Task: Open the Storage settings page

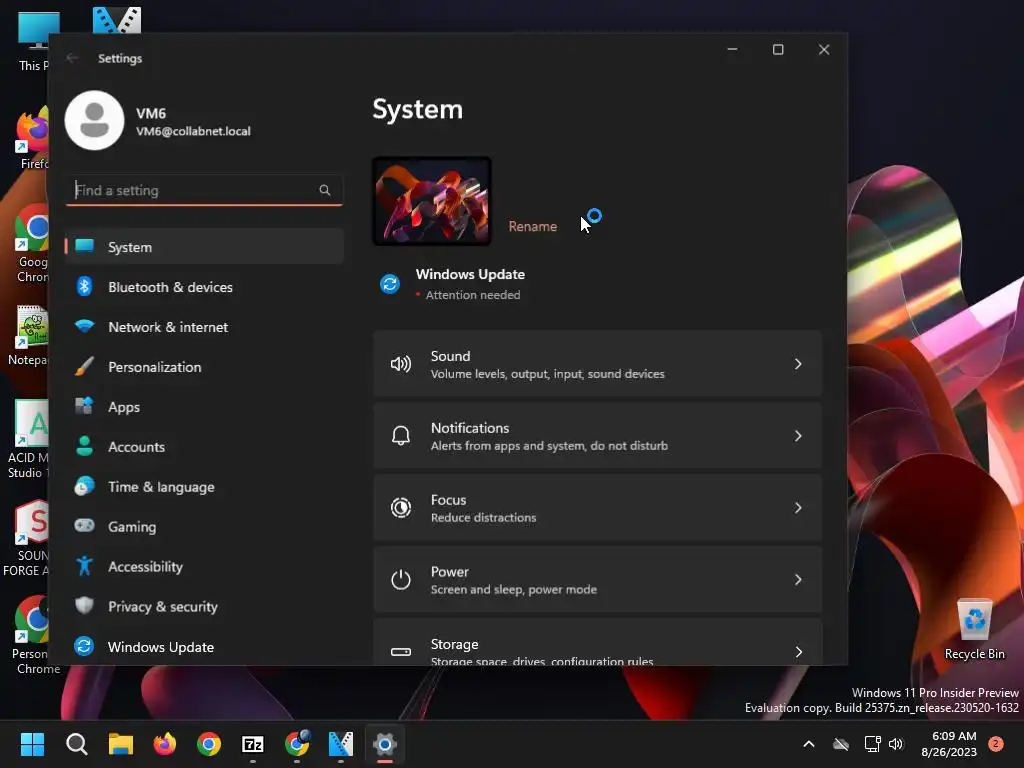Action: [598, 643]
